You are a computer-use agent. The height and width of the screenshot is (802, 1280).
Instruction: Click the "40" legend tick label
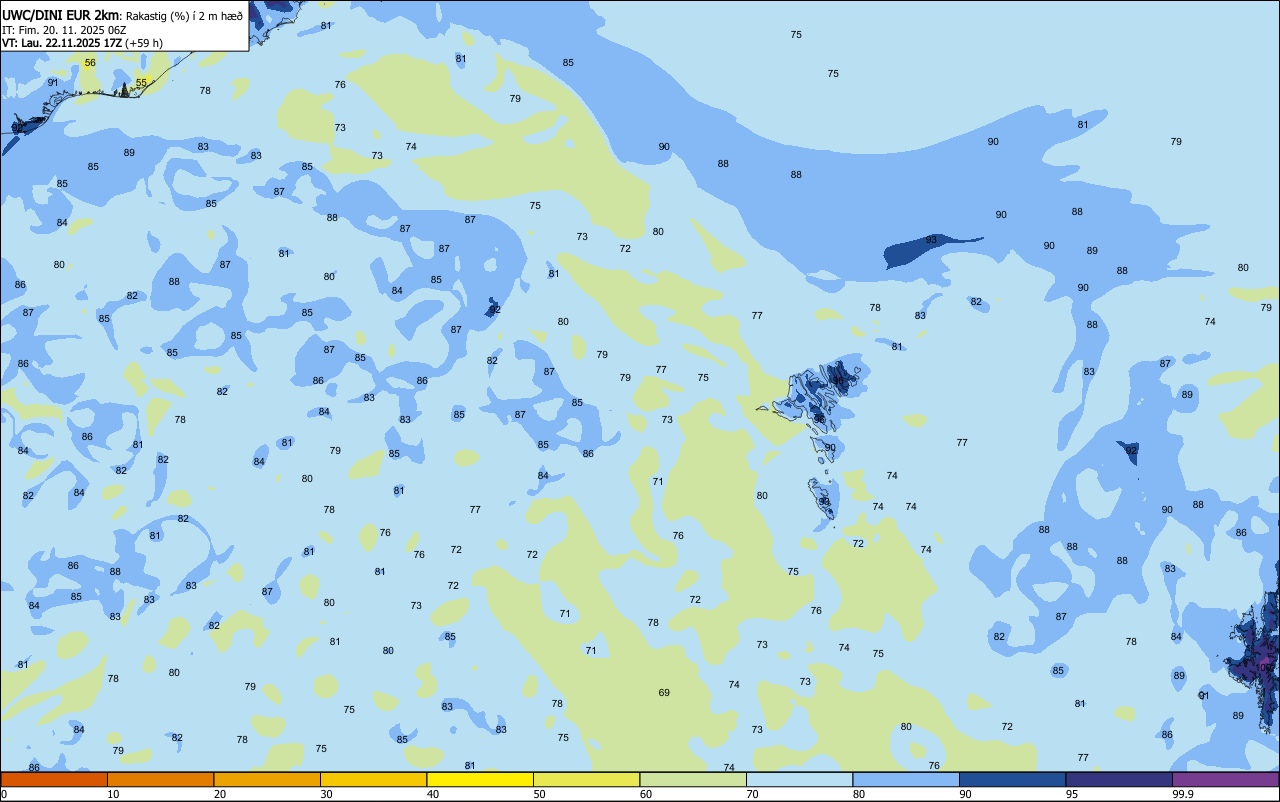(x=433, y=794)
